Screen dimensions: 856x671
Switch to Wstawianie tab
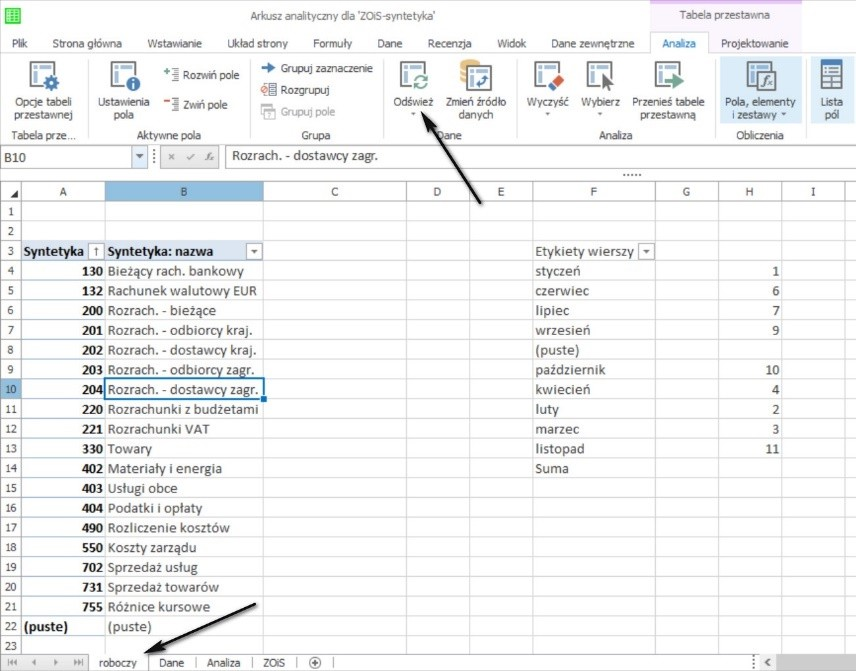[175, 43]
